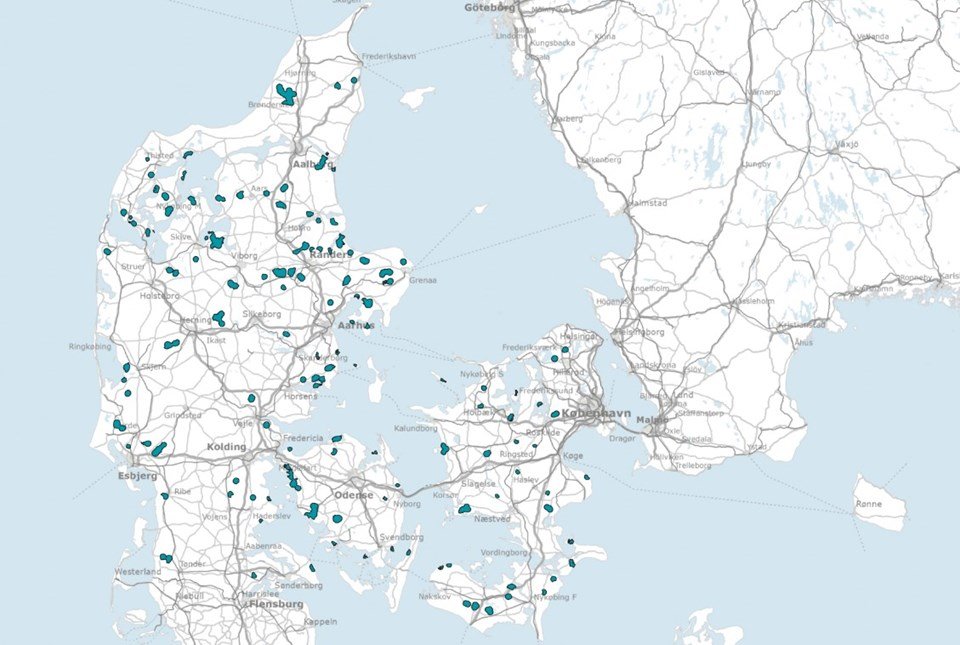This screenshot has height=645, width=960.
Task: Click the Esbjerg city label
Action: [138, 475]
